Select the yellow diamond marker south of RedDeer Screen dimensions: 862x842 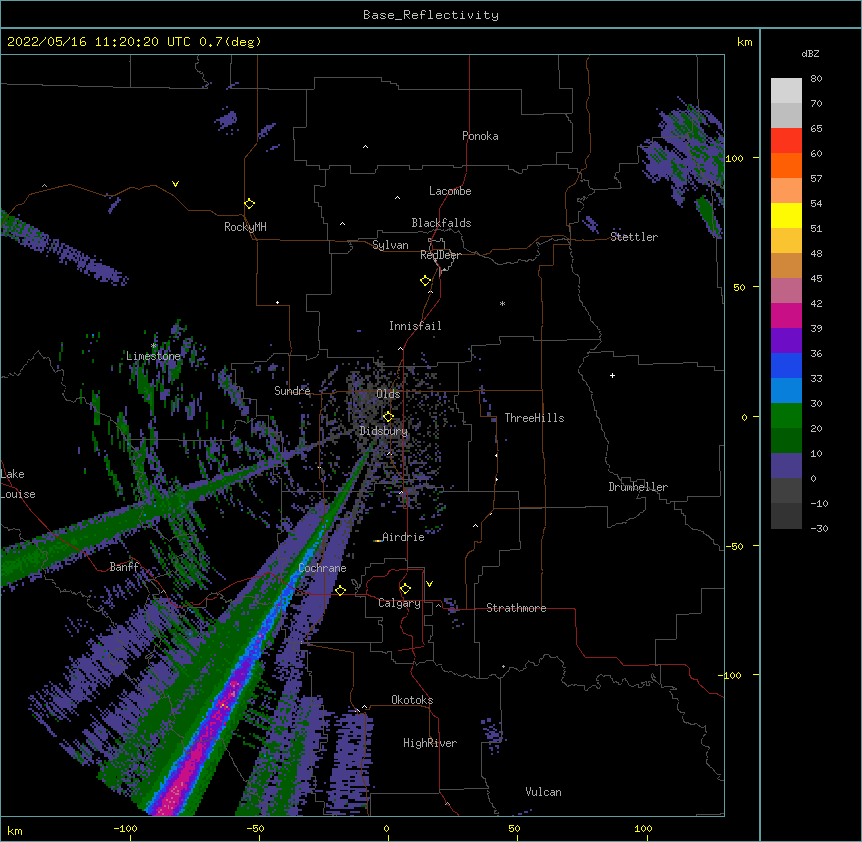(426, 281)
